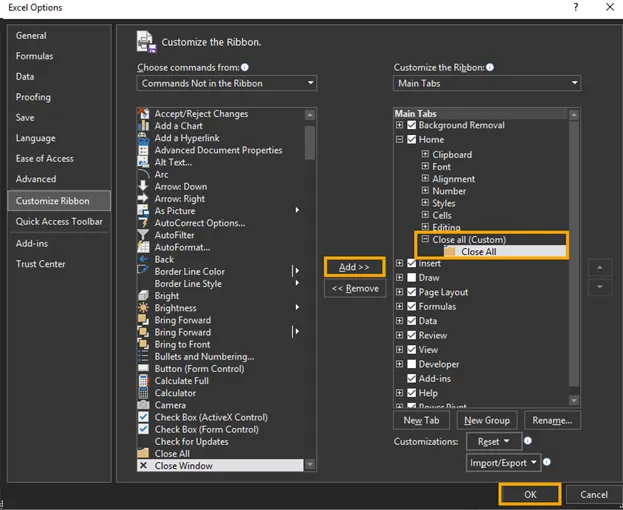Click the commands list scrollbar thumb
This screenshot has height=510, width=623.
click(x=310, y=142)
